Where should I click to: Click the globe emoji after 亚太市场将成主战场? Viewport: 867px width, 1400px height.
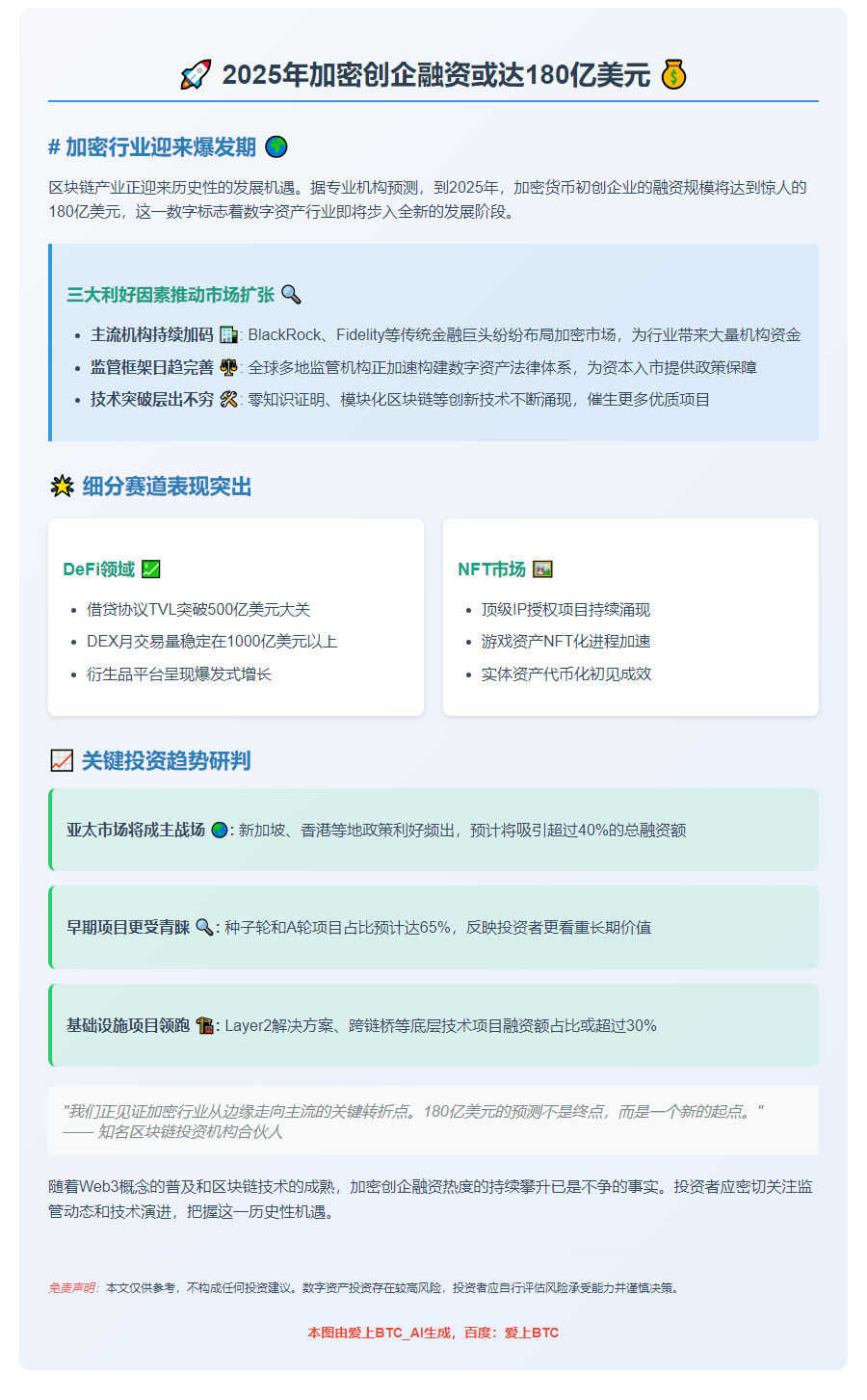[x=220, y=830]
